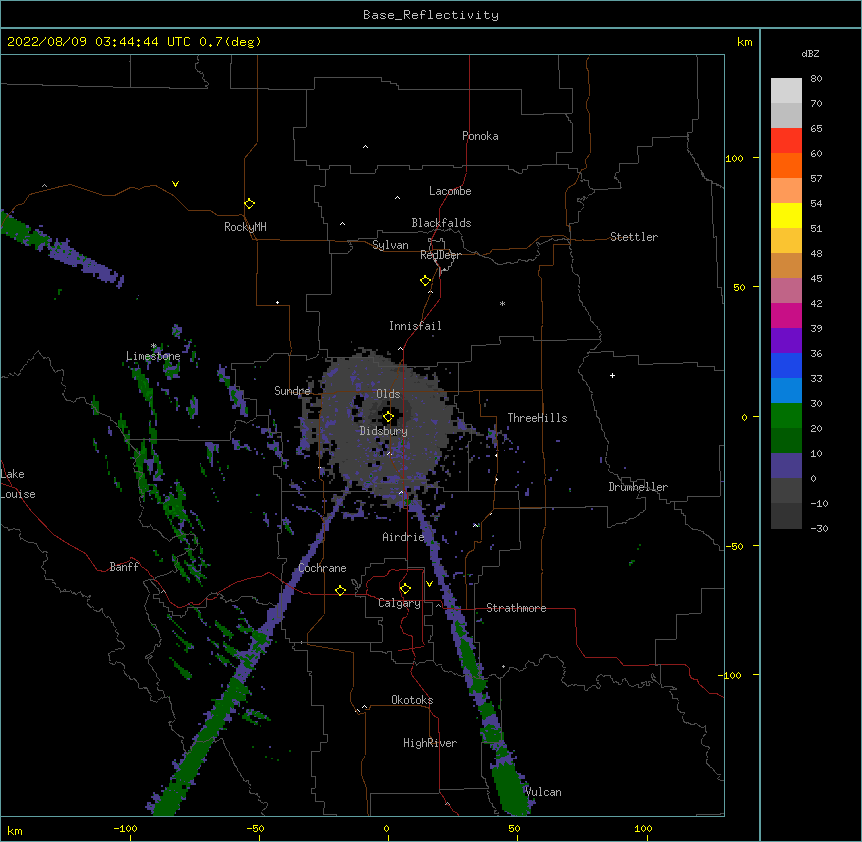This screenshot has height=842, width=862.
Task: Click the RedDeer city label
Action: 440,255
